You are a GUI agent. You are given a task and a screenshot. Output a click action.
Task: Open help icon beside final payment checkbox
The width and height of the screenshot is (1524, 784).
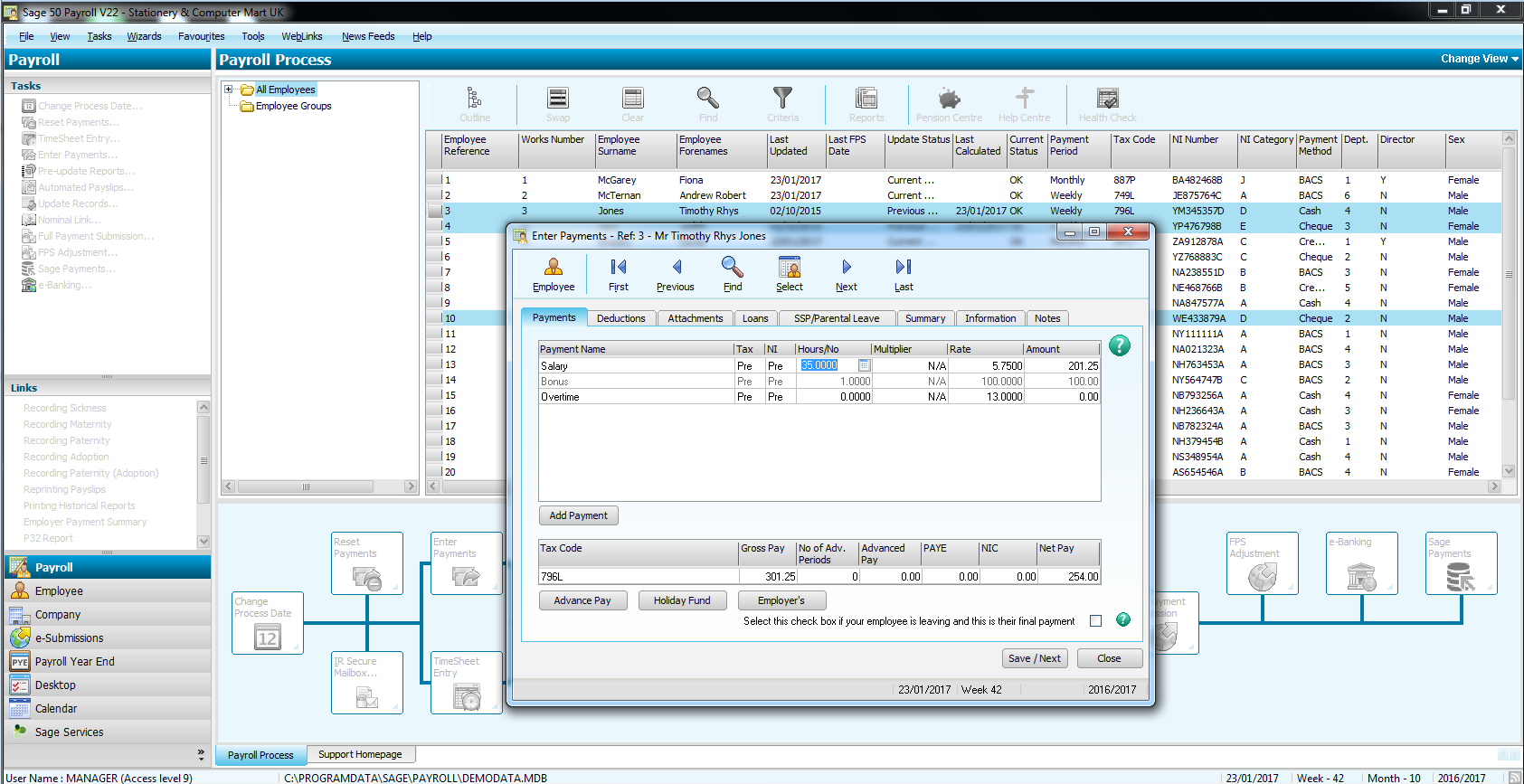point(1122,619)
